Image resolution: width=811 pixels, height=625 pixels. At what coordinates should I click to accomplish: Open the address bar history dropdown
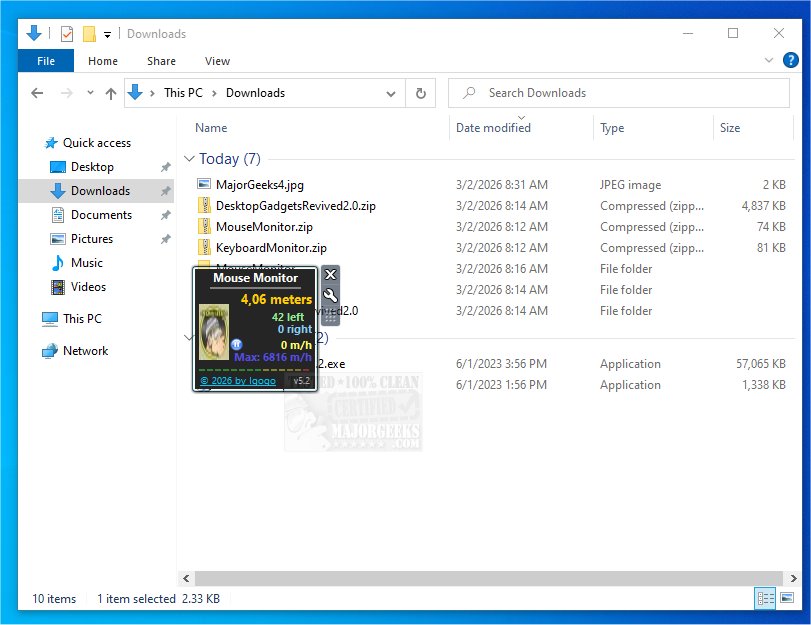pyautogui.click(x=390, y=93)
